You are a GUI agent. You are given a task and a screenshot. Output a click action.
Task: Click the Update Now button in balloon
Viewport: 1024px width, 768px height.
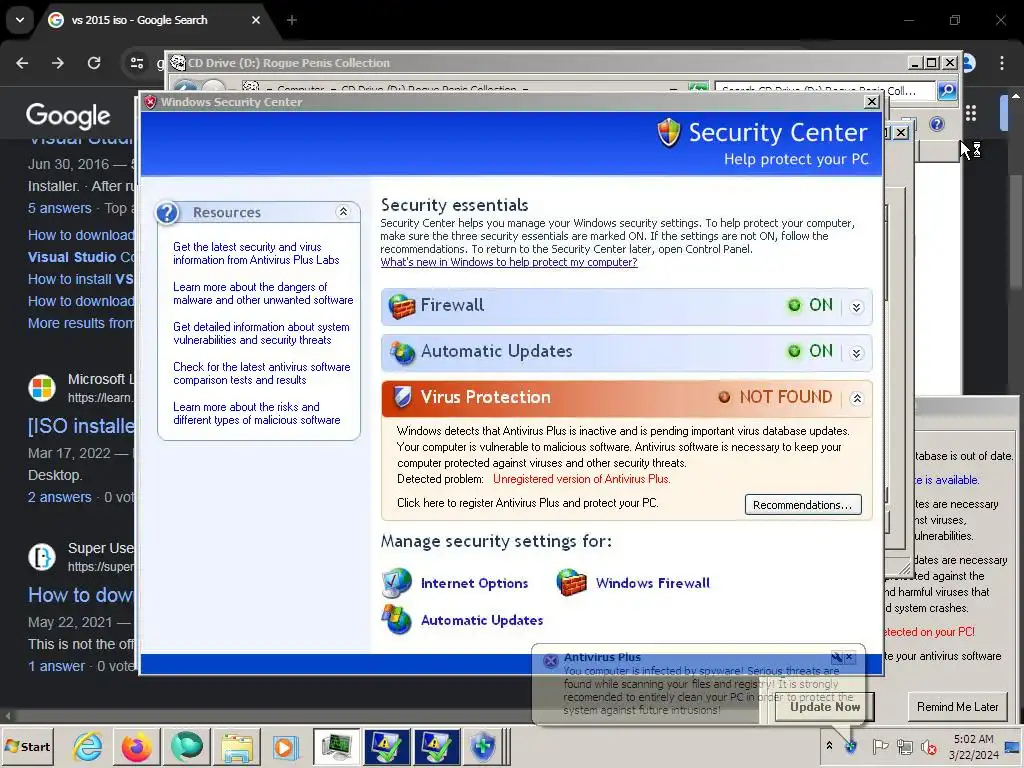point(825,707)
